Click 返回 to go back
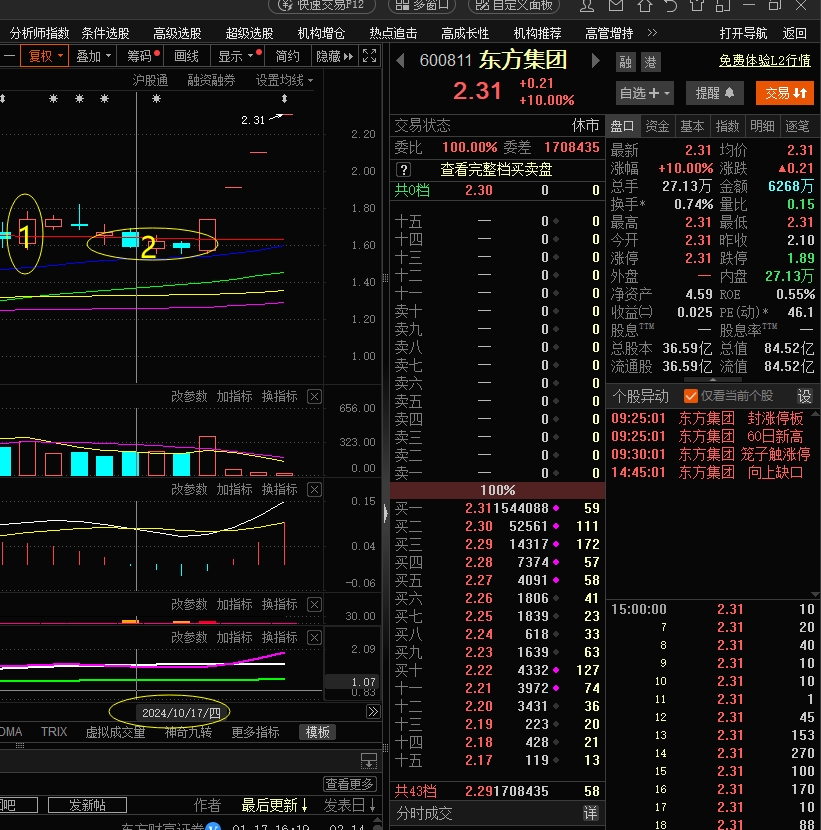Image resolution: width=821 pixels, height=830 pixels. pyautogui.click(x=795, y=33)
